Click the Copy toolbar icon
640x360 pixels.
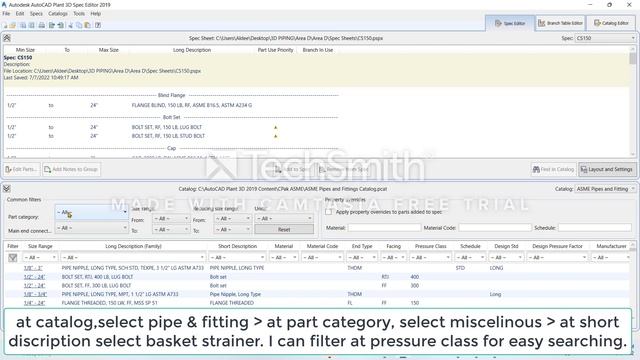pyautogui.click(x=79, y=25)
